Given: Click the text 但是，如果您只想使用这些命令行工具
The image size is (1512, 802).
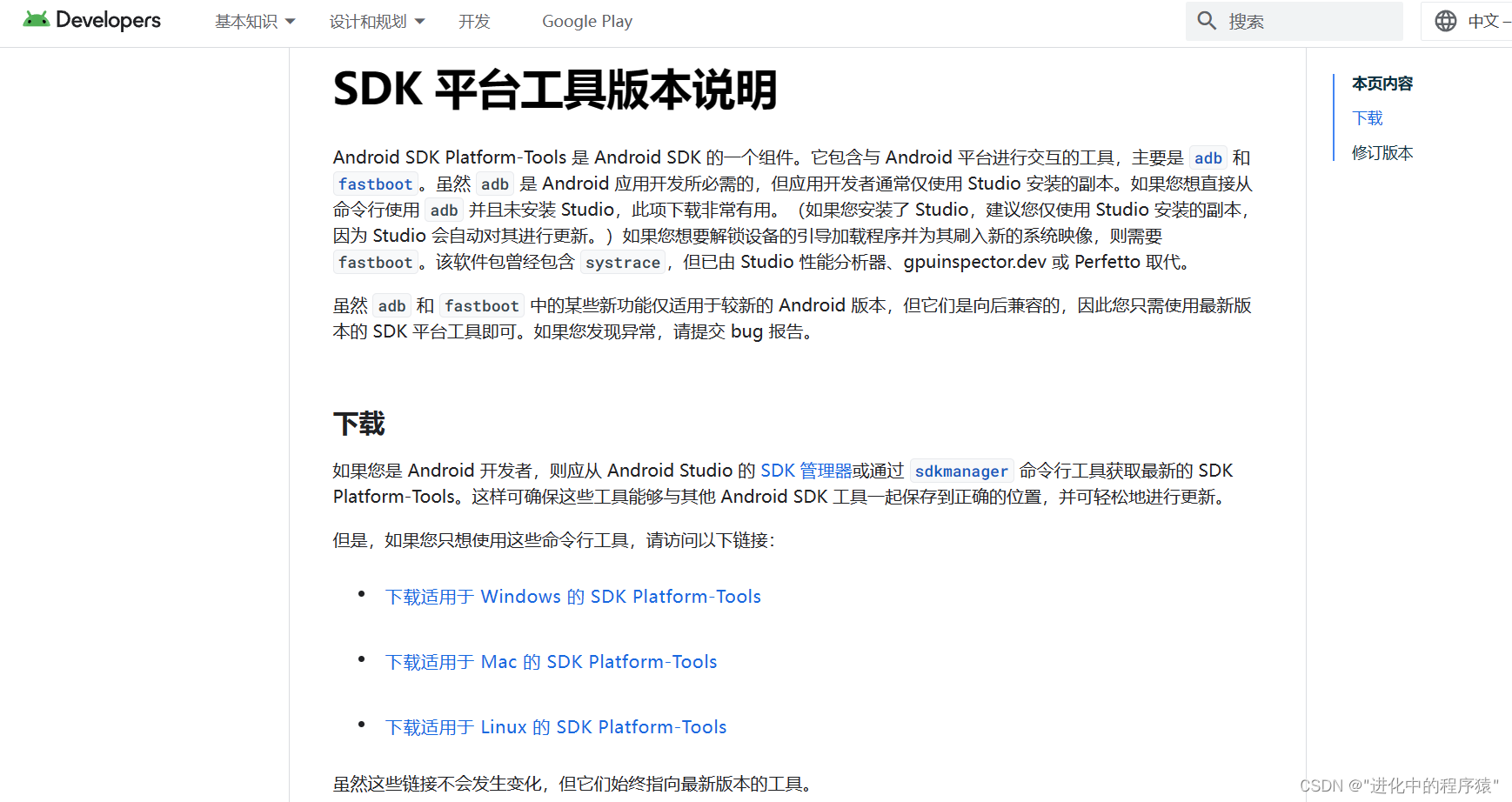Looking at the screenshot, I should (480, 540).
